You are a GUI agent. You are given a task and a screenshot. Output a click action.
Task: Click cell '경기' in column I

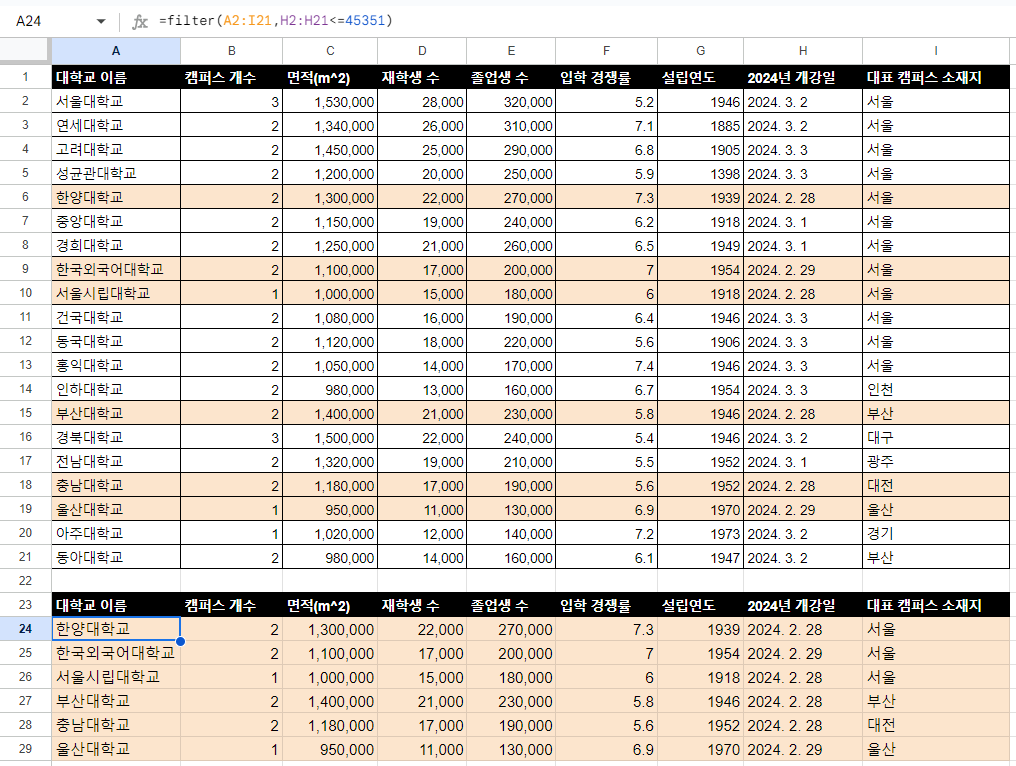tap(936, 533)
